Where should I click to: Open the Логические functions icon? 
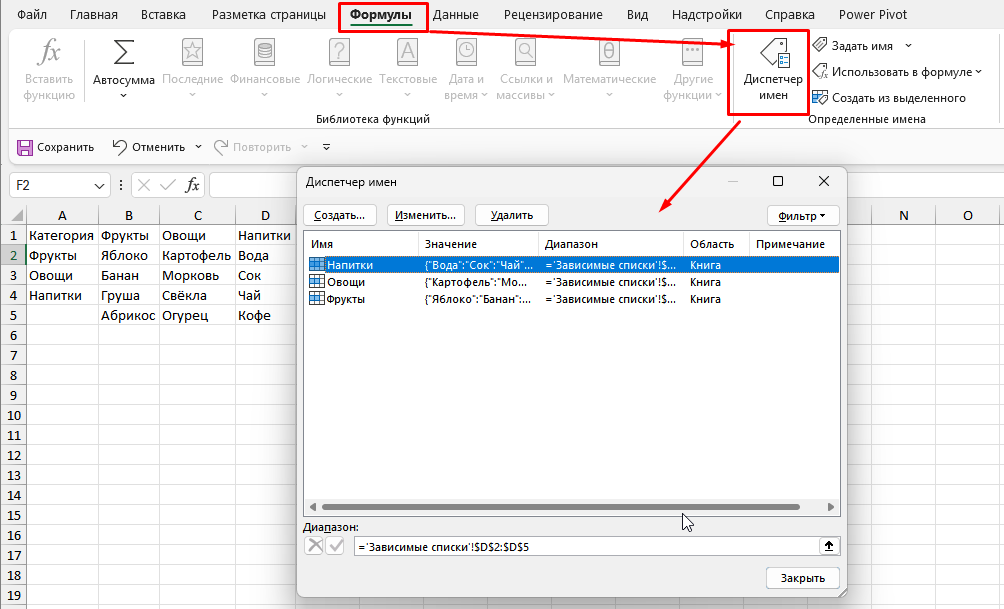(x=339, y=54)
